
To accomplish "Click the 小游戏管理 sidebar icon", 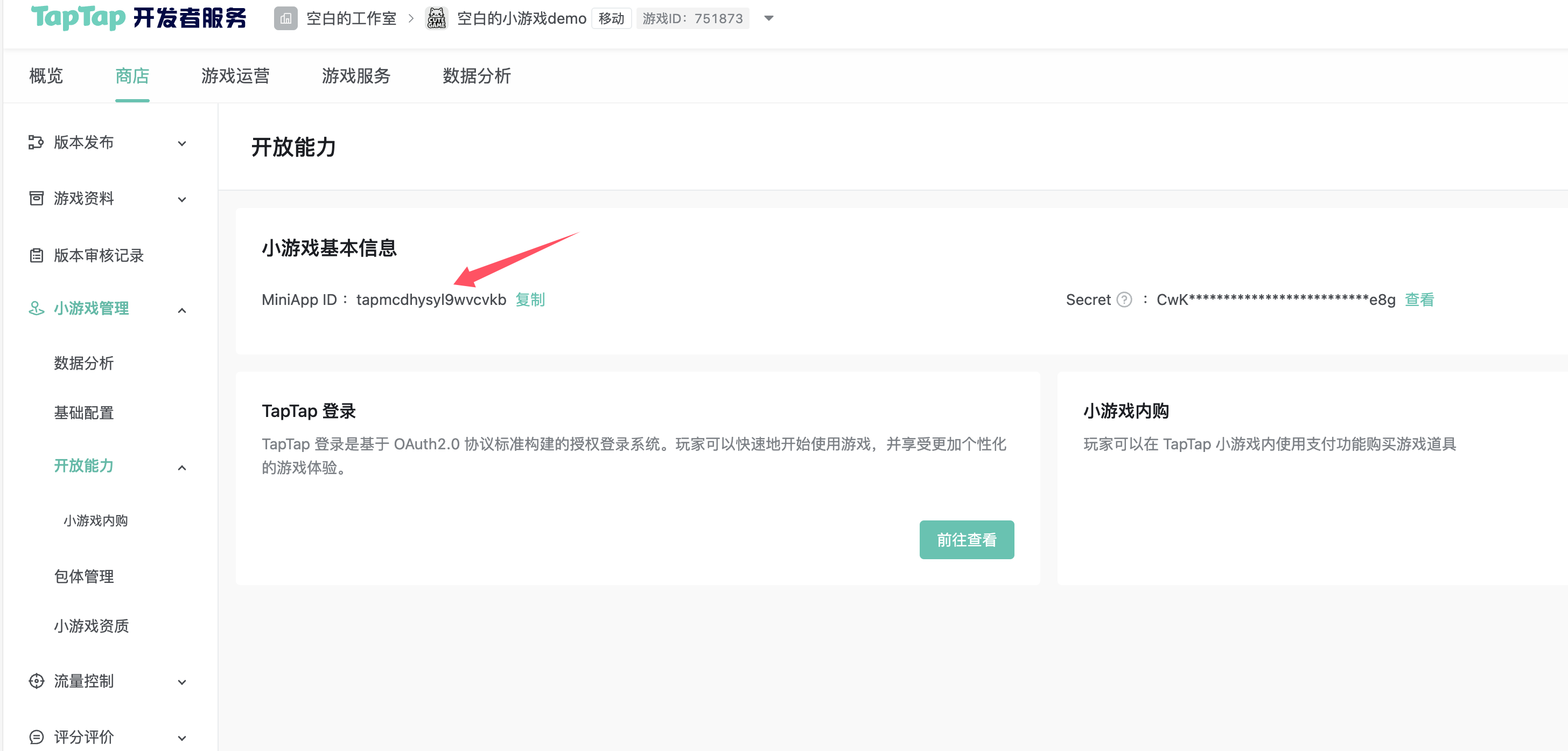I will click(x=36, y=309).
